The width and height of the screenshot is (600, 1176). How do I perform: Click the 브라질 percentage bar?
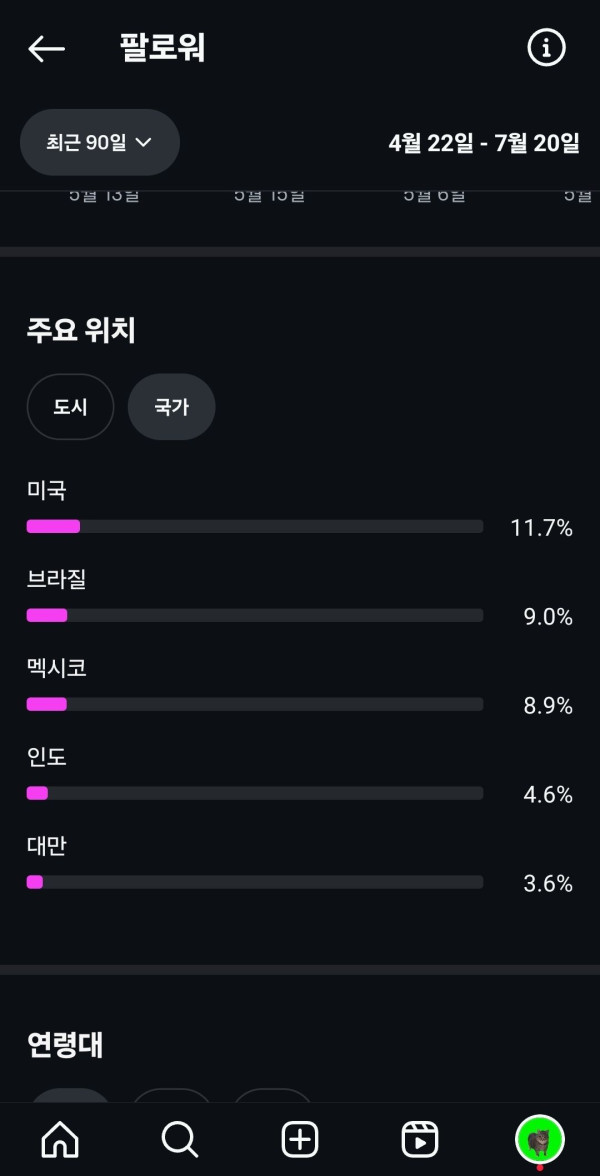coord(254,615)
